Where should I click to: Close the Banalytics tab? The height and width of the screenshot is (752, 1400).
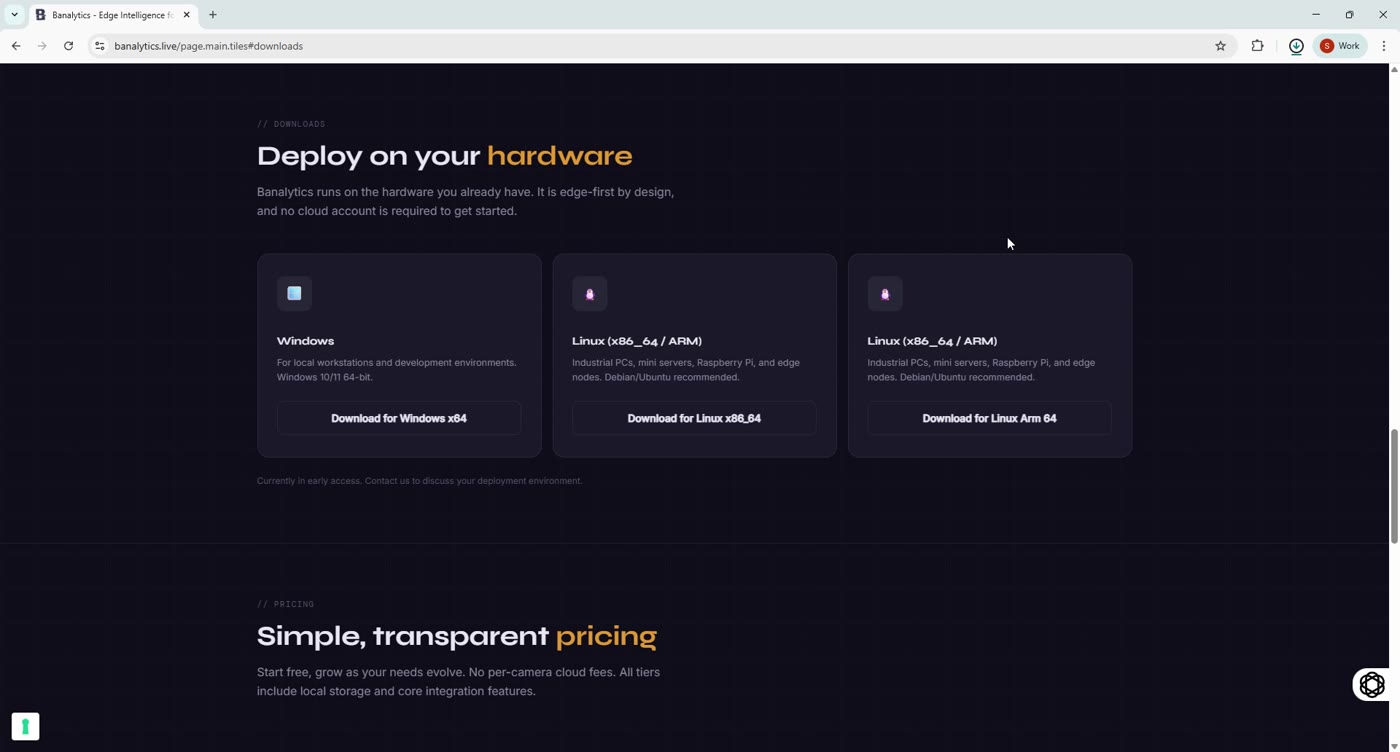click(186, 15)
